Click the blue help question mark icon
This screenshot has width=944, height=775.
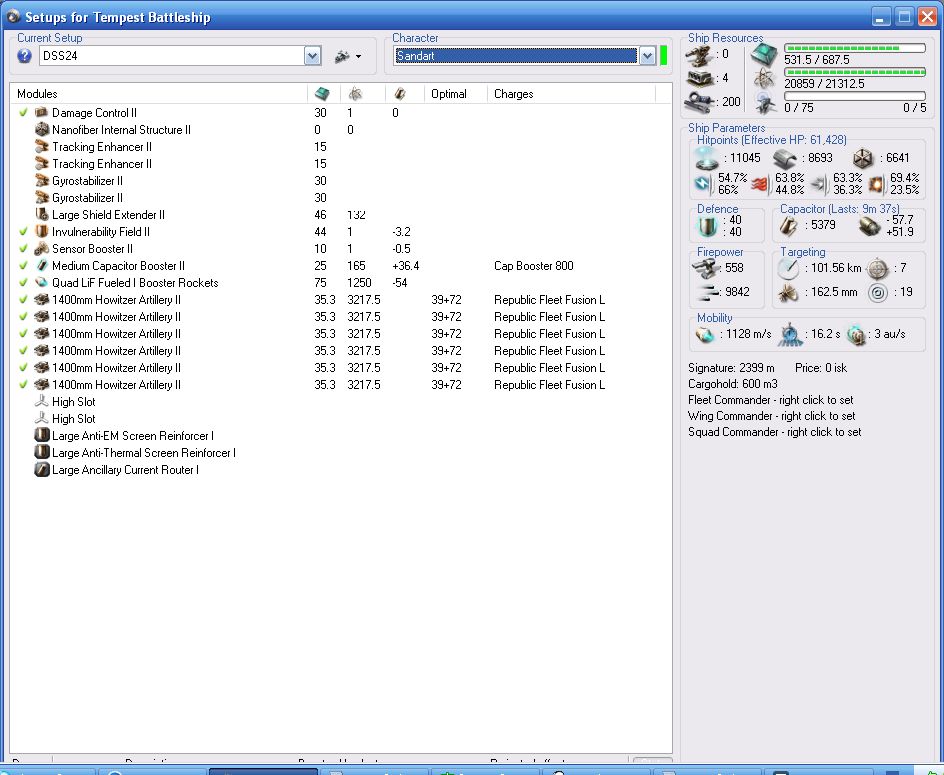tap(24, 56)
